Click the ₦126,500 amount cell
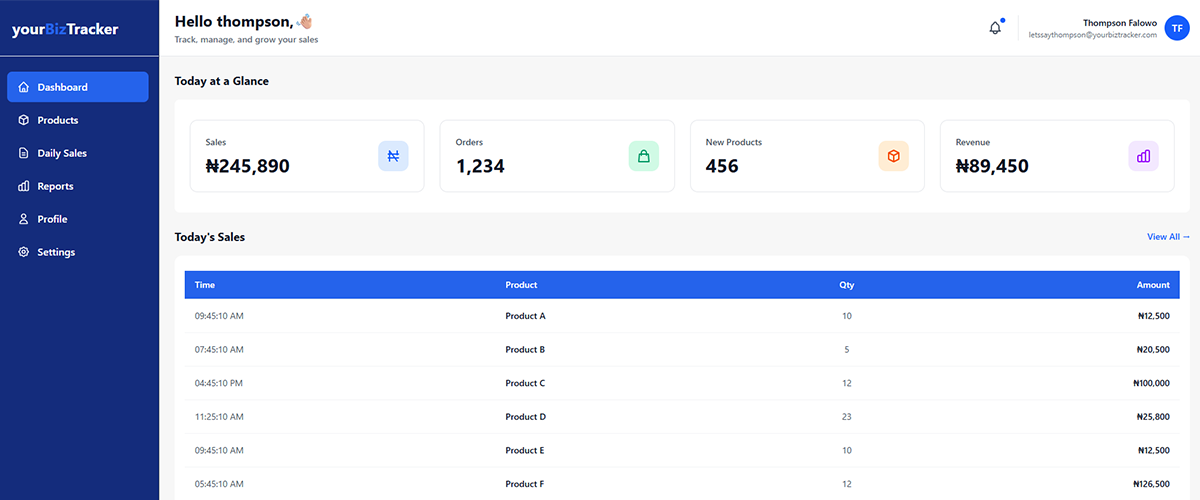This screenshot has height=500, width=1200. (1151, 485)
